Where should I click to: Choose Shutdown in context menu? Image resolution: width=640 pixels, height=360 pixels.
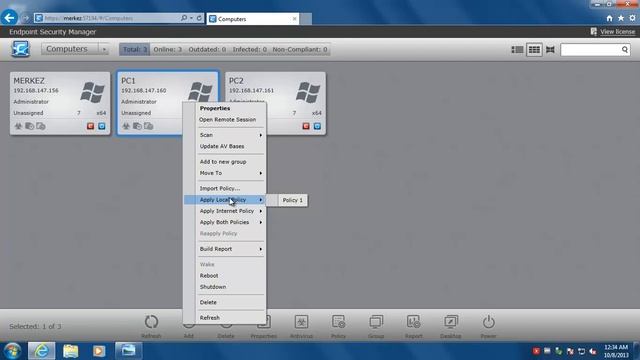coord(213,287)
